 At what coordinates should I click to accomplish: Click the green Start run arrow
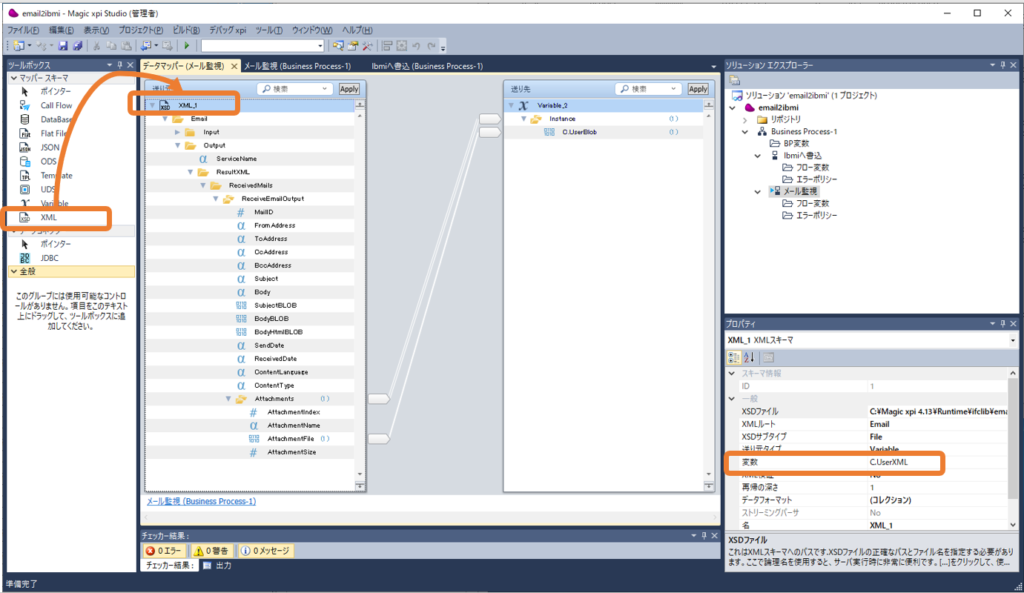pyautogui.click(x=187, y=46)
